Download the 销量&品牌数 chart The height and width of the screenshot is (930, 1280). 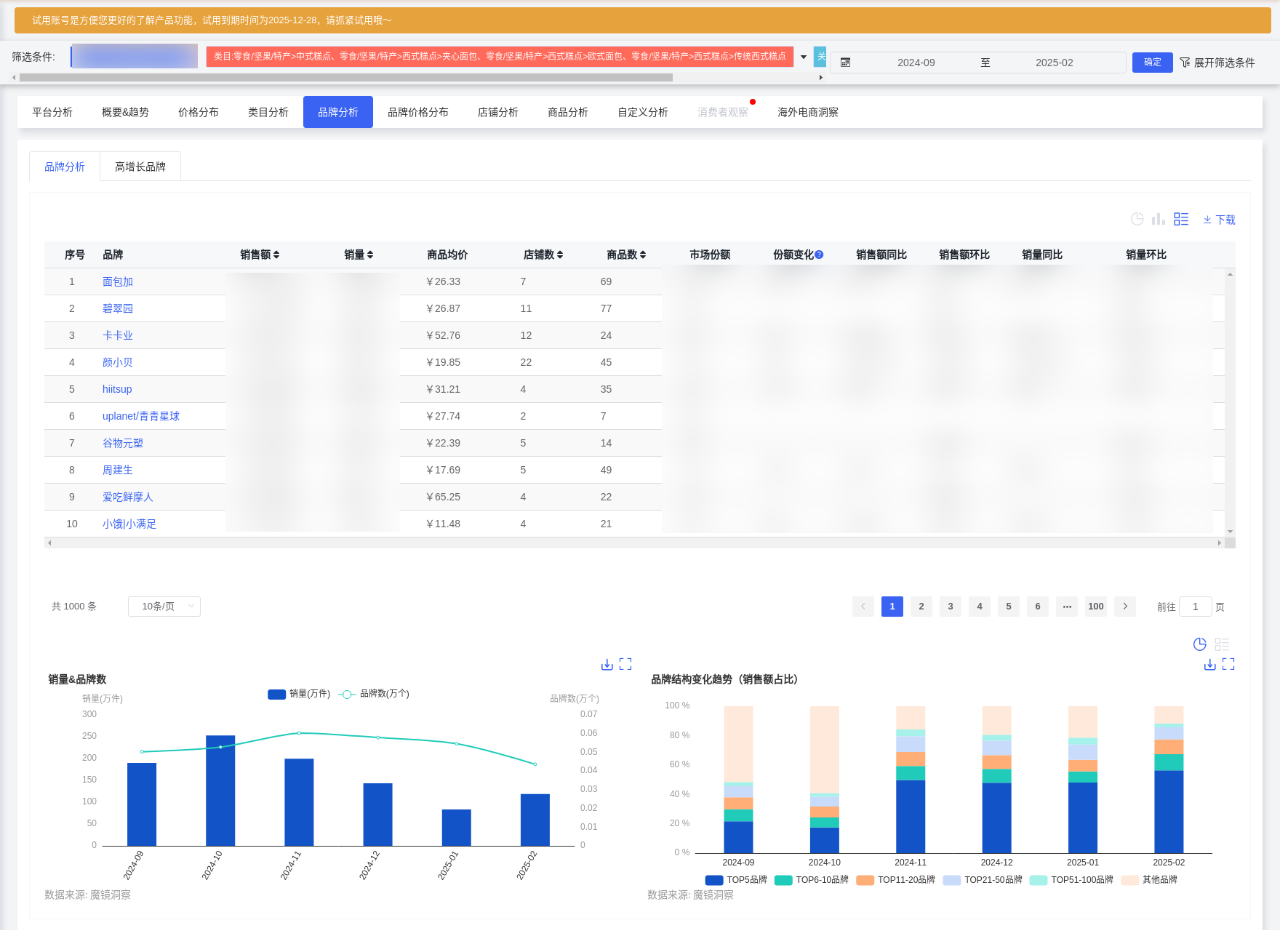coord(607,664)
